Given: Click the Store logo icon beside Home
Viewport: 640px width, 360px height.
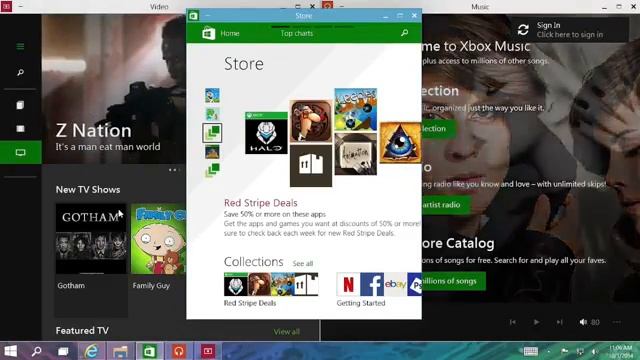Looking at the screenshot, I should click(x=209, y=33).
